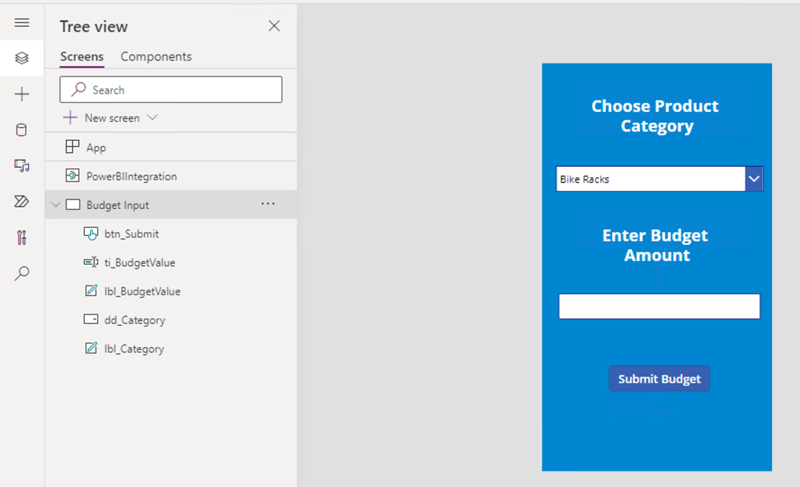Image resolution: width=800 pixels, height=487 pixels.
Task: Click the Insert plus icon in left rail
Action: click(x=21, y=94)
